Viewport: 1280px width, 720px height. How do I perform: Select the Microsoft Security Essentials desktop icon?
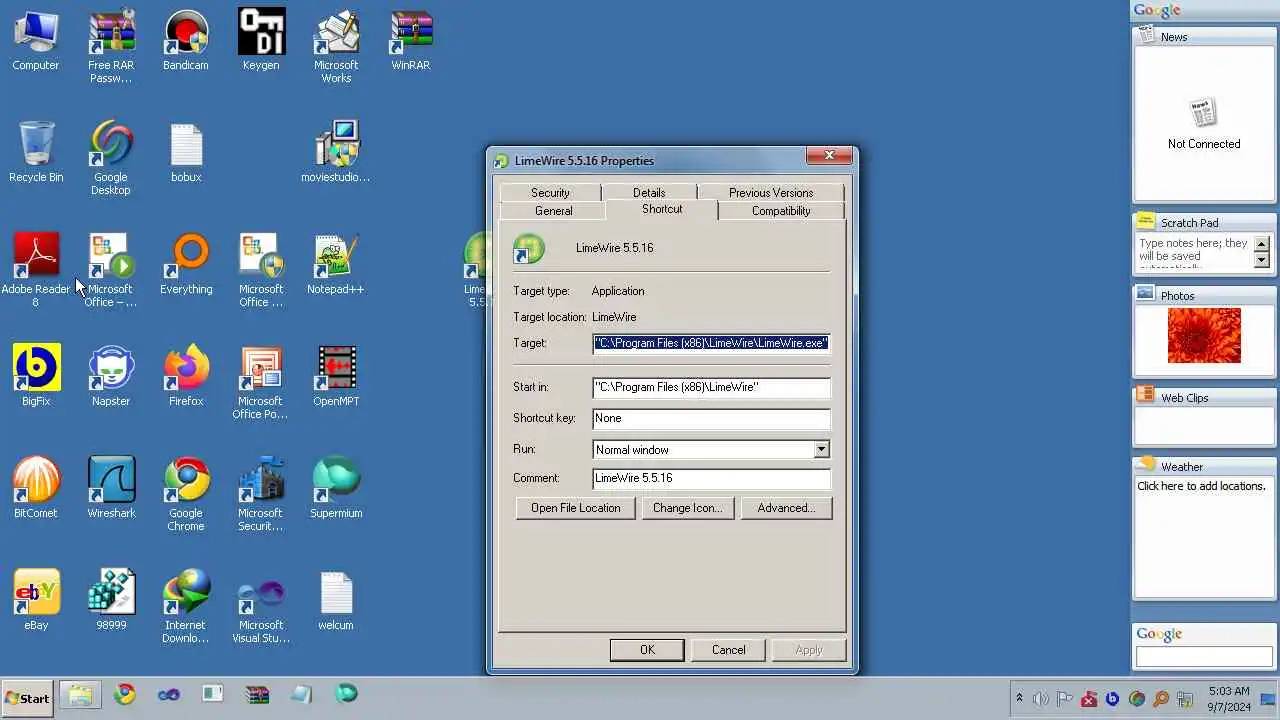tap(261, 496)
